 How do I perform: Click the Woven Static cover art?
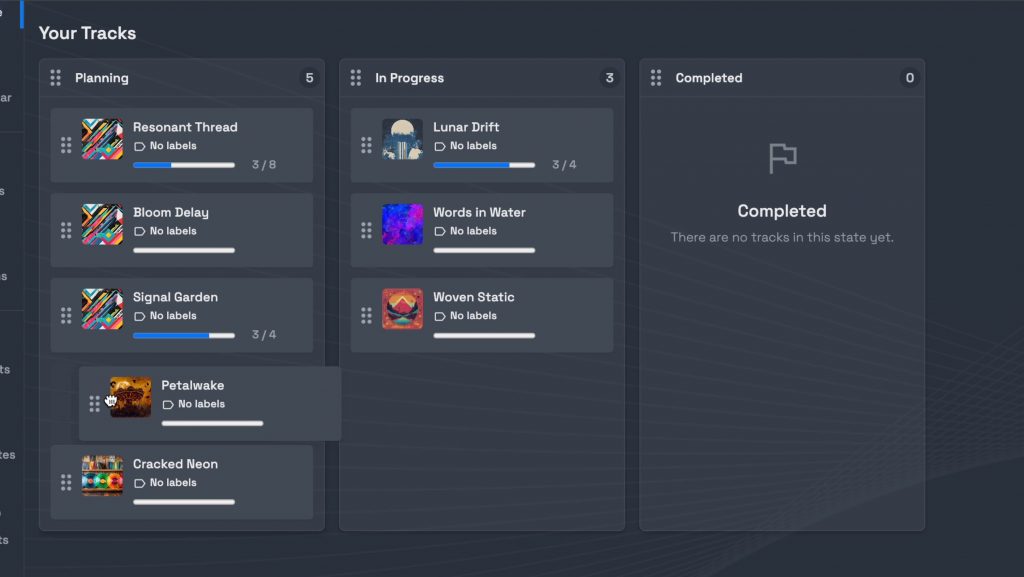tap(402, 309)
